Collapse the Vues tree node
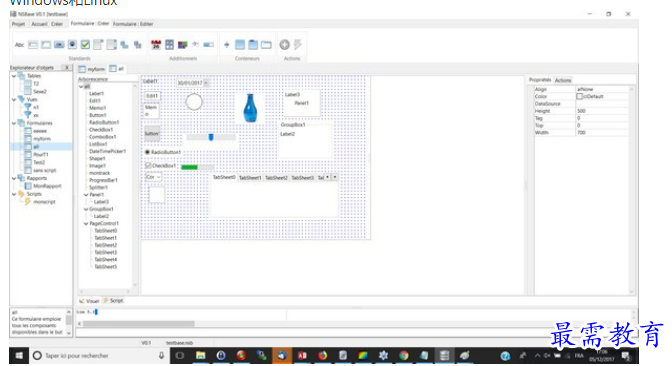Viewport: 672px width, 366px height. point(14,99)
